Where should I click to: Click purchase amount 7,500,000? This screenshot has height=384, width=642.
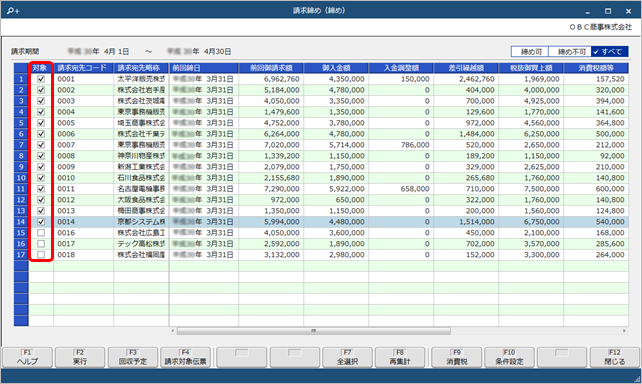[x=531, y=189]
